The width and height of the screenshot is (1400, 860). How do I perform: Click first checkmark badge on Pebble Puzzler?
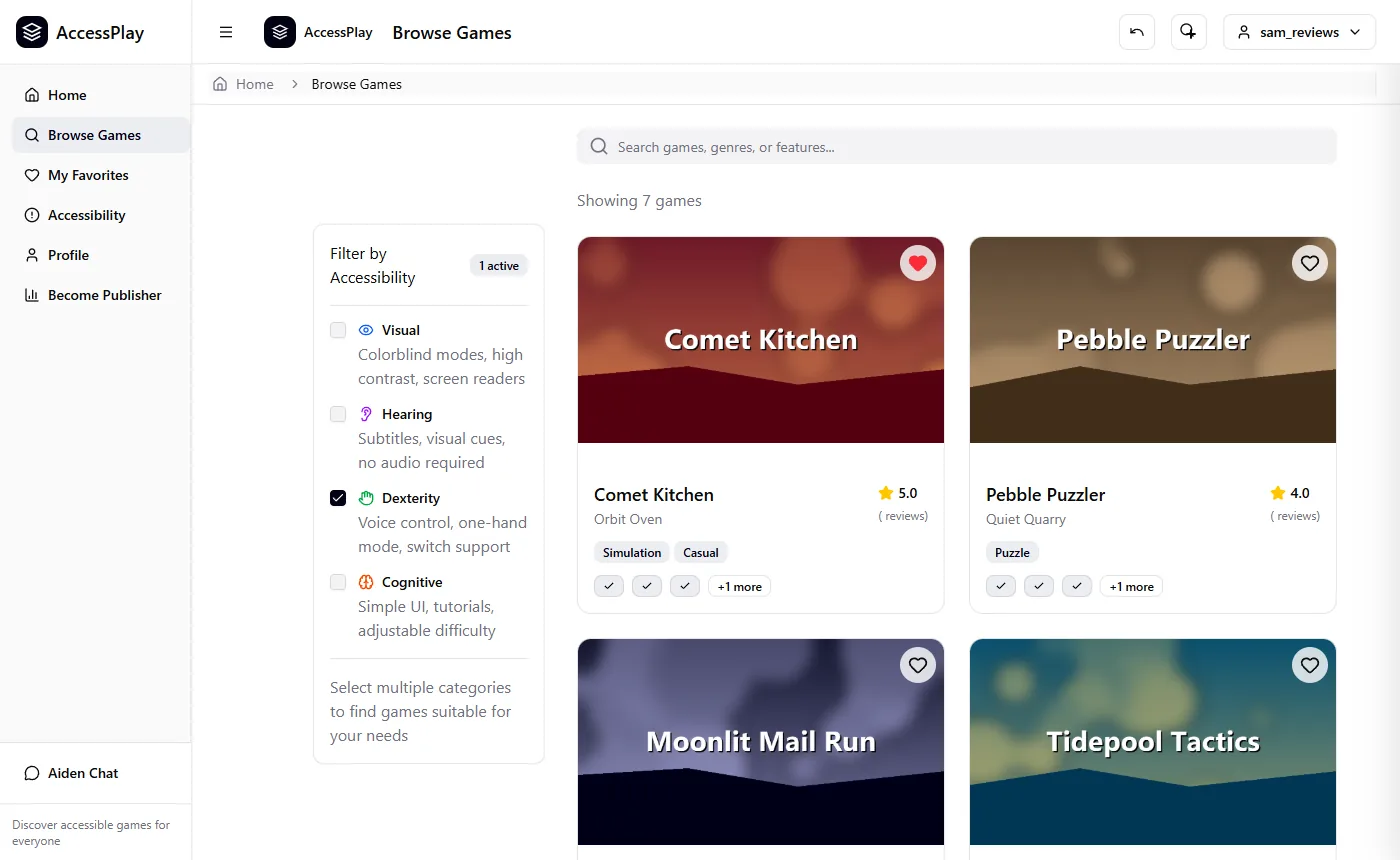click(1001, 586)
